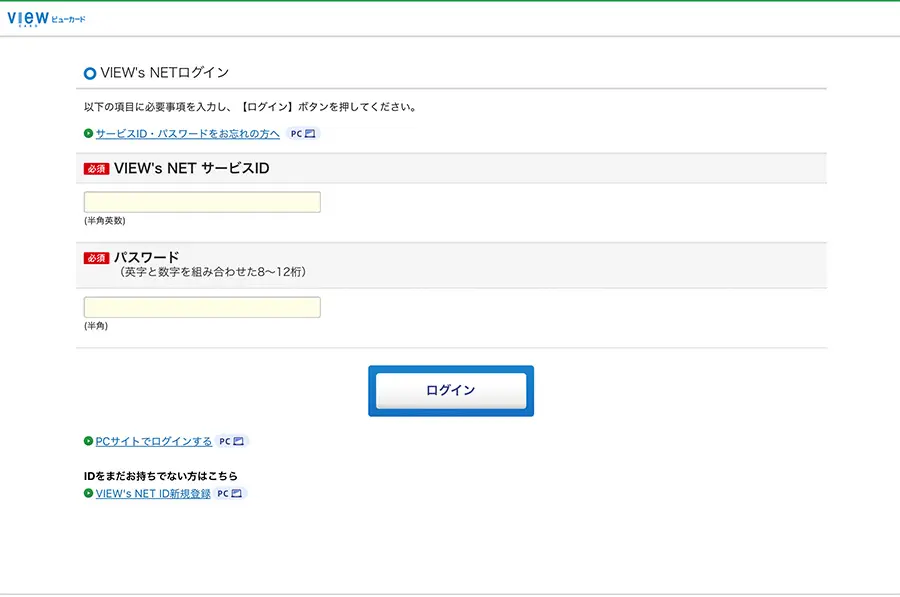
Task: Click the red 必須 badge beside サービスID
Action: point(96,169)
